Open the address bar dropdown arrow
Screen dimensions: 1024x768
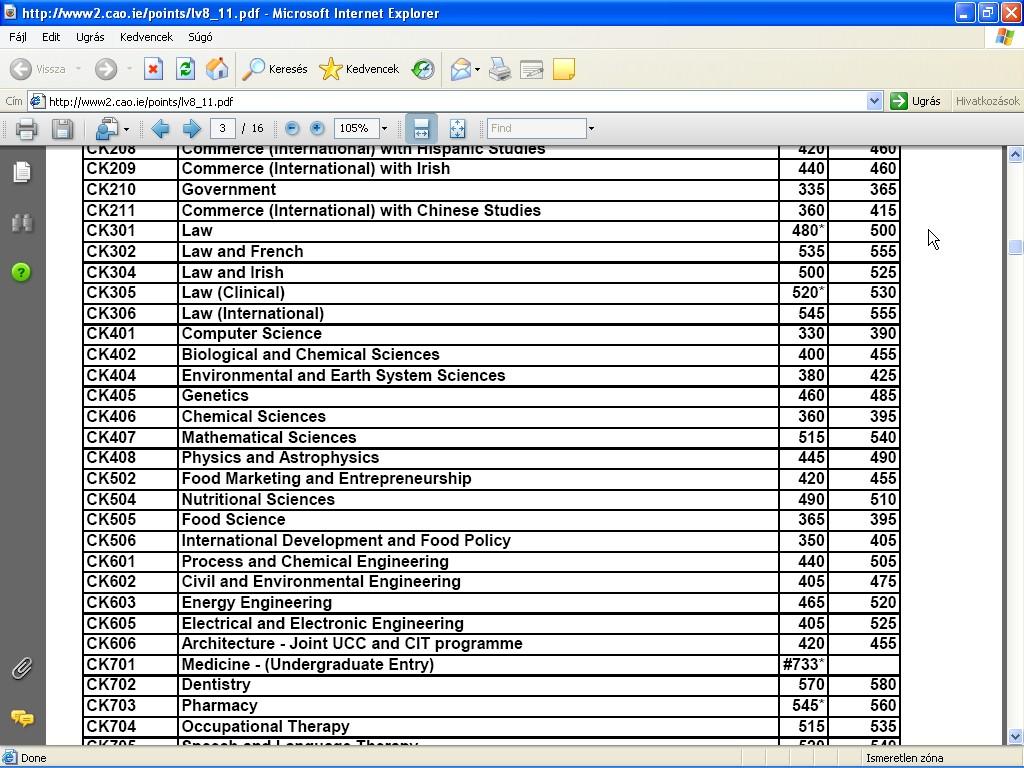[874, 101]
